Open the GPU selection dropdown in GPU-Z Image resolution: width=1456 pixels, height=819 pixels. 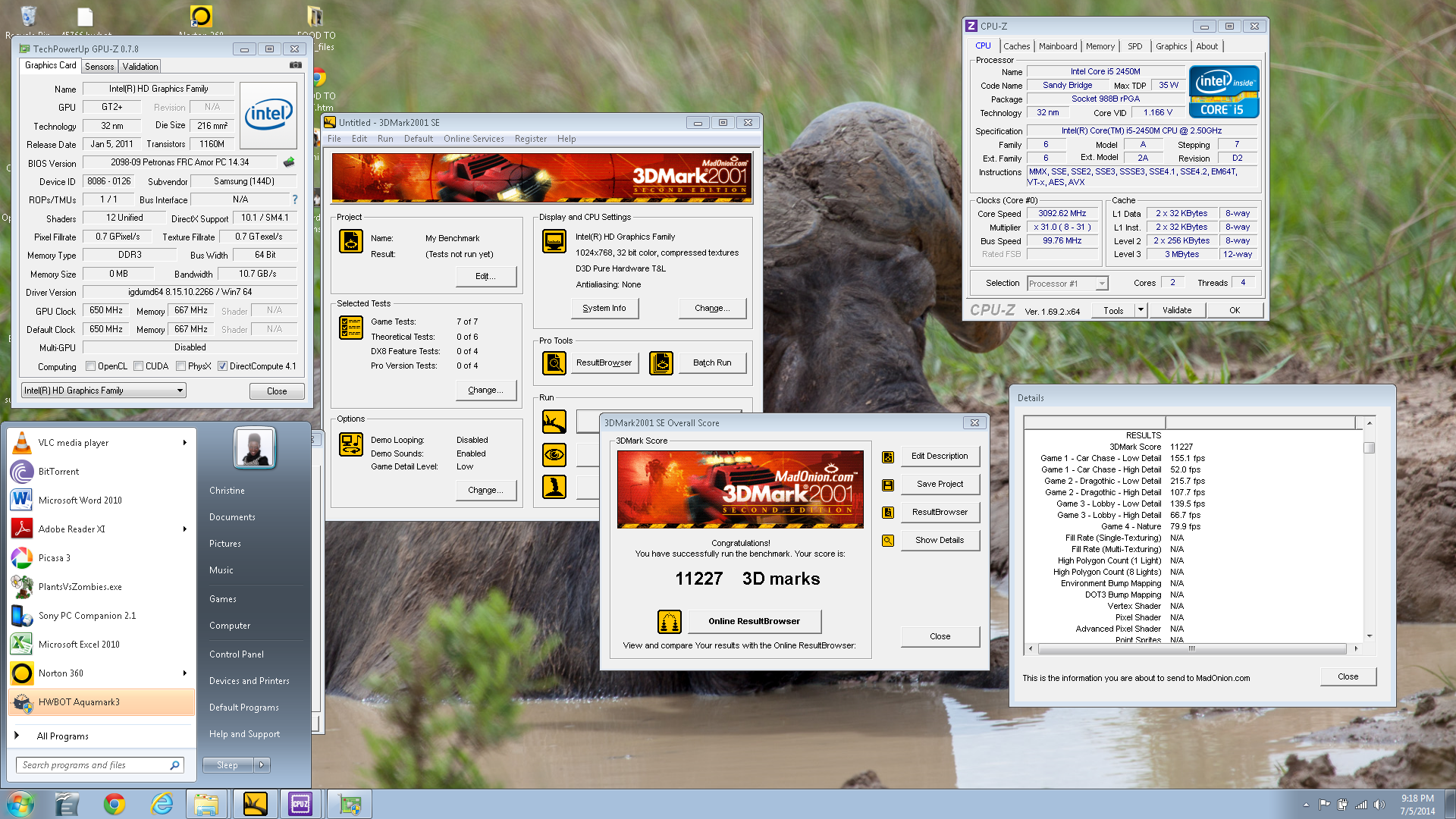pos(104,391)
